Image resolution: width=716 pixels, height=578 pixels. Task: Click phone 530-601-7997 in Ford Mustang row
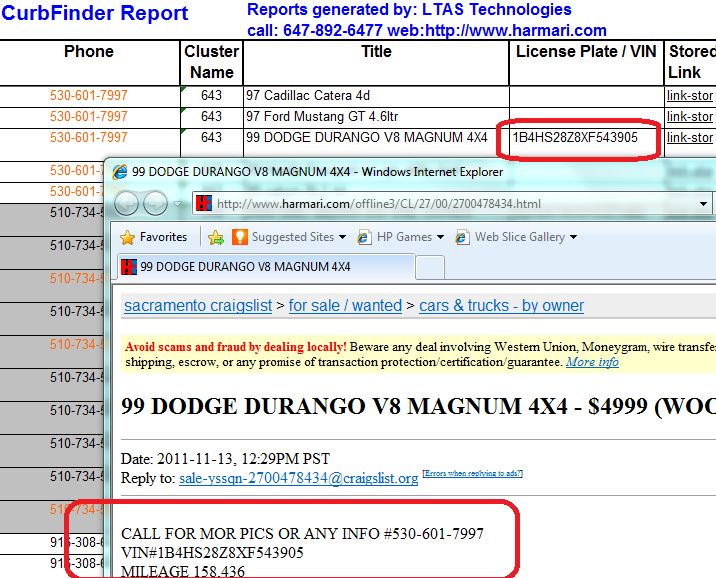[89, 116]
